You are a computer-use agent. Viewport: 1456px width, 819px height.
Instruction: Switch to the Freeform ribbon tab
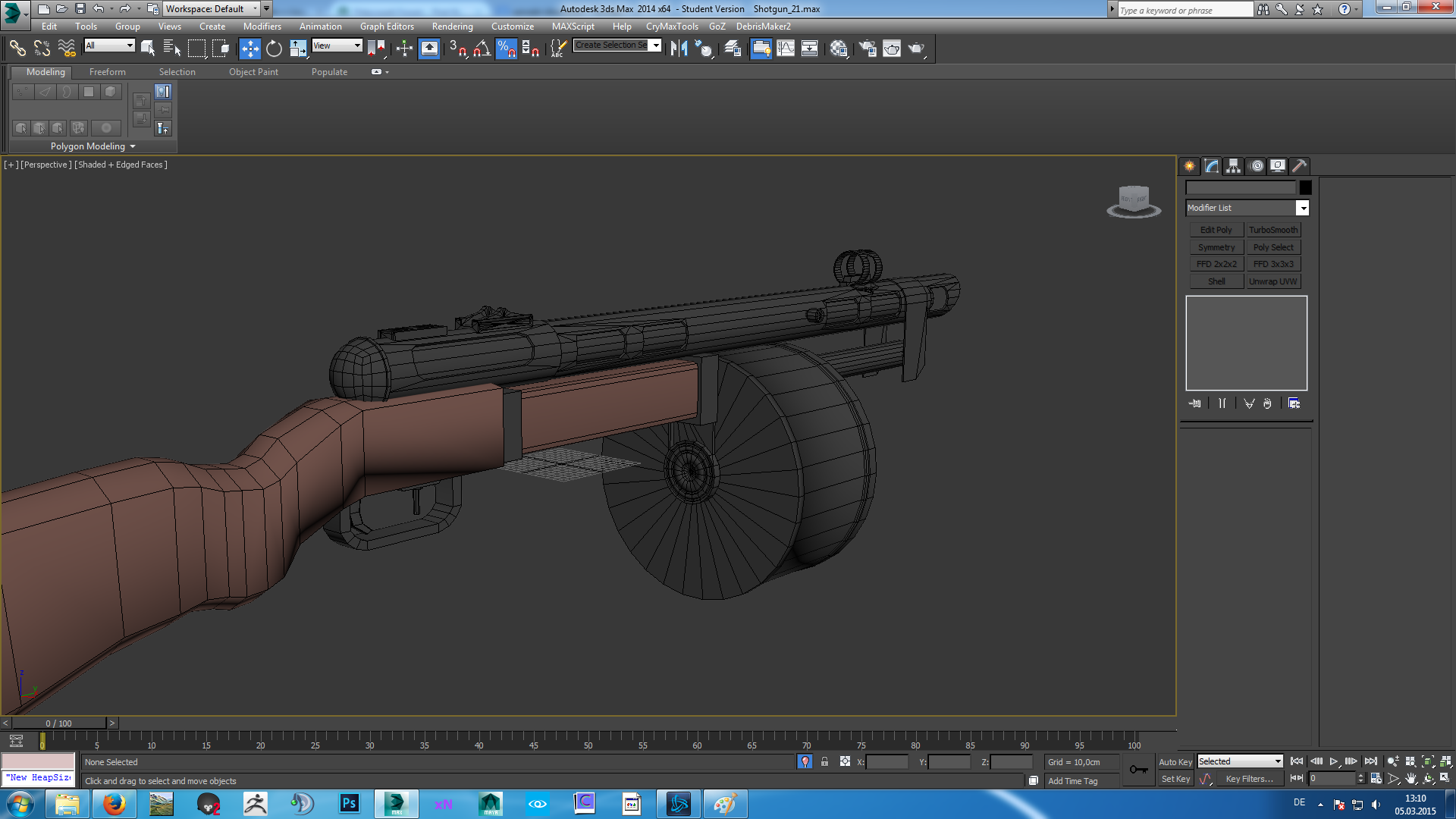(x=108, y=72)
